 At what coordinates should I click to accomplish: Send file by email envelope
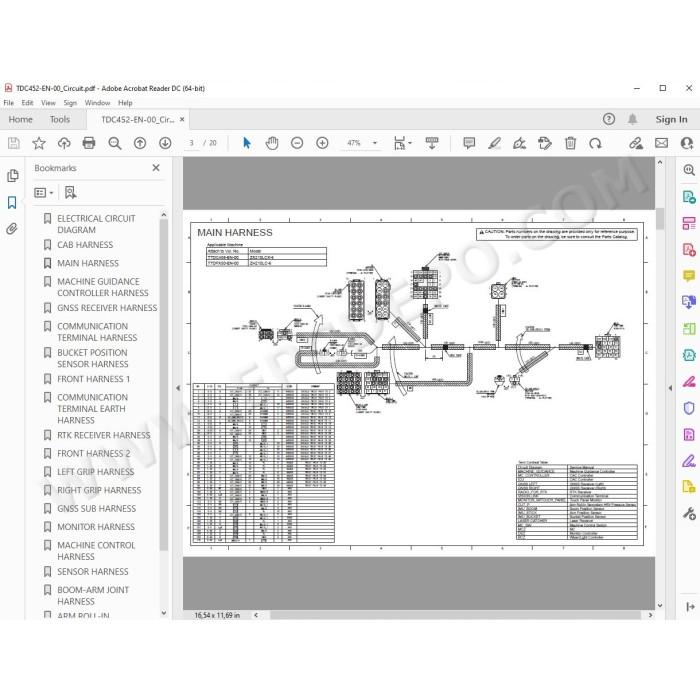click(x=662, y=143)
